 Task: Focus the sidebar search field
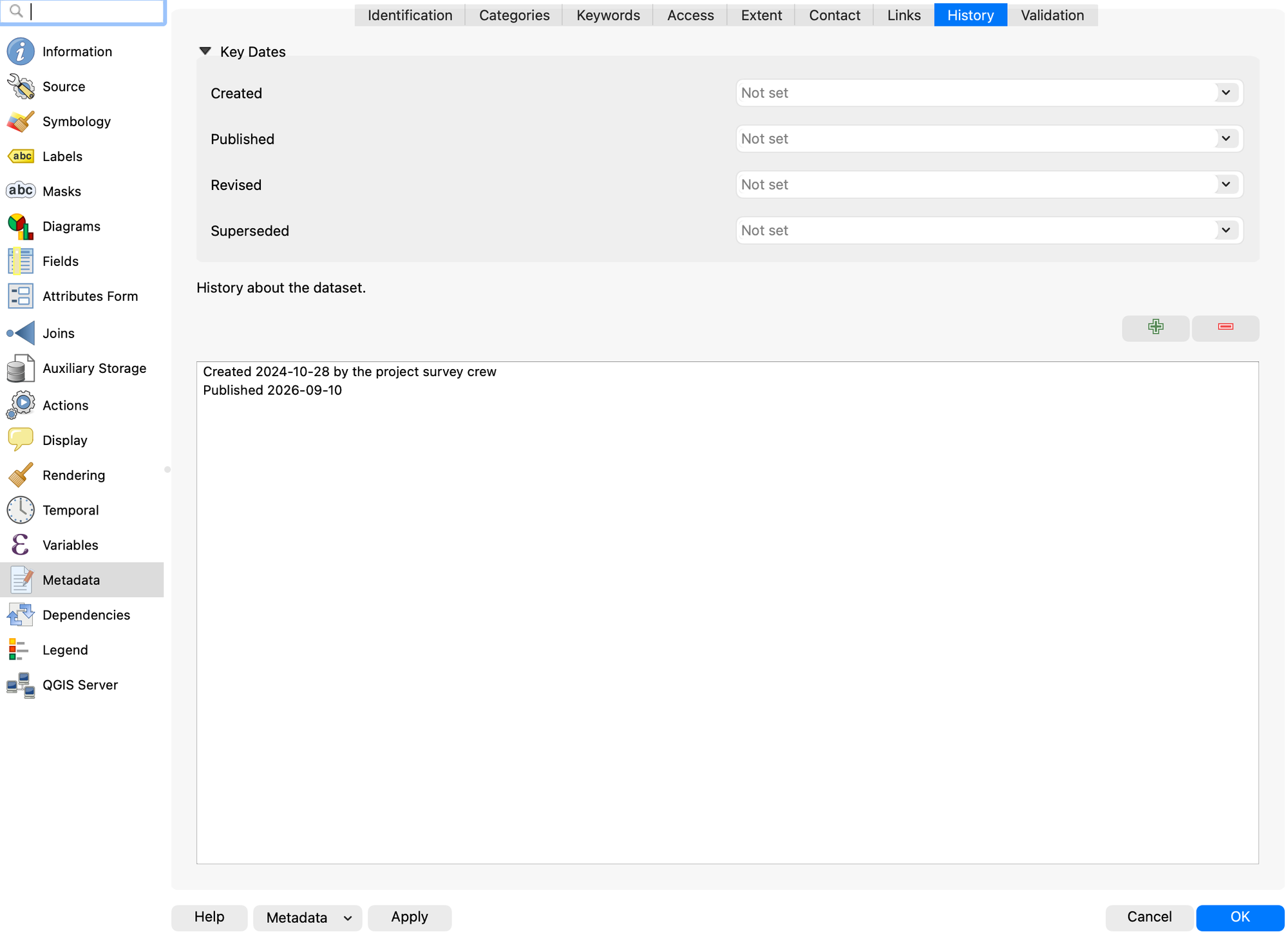pos(83,12)
